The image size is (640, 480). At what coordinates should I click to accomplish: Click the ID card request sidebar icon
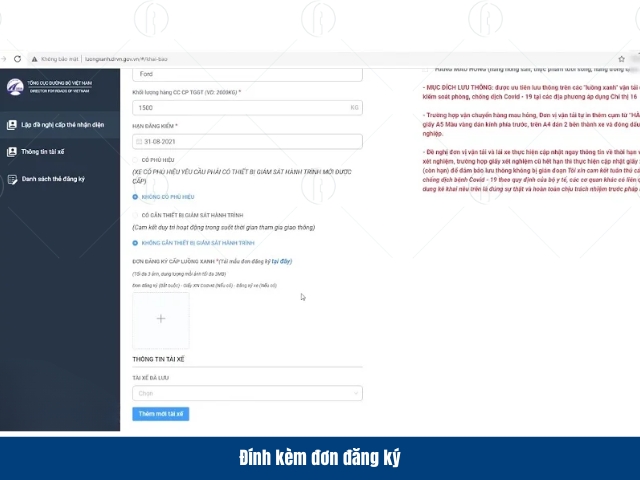click(12, 125)
